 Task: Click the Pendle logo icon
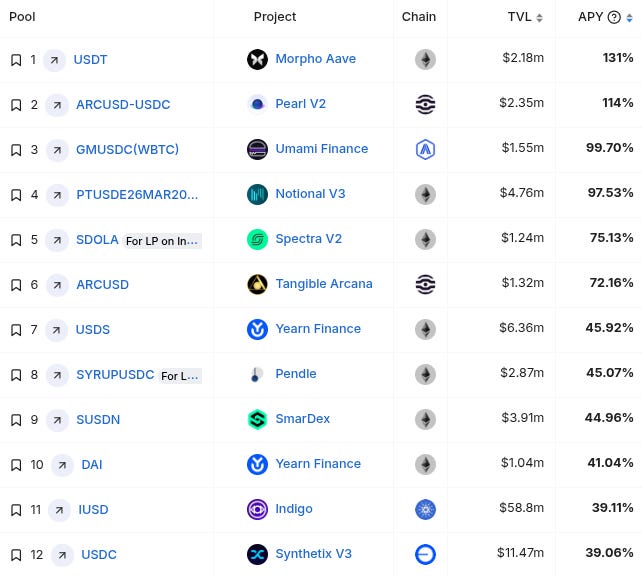[258, 374]
